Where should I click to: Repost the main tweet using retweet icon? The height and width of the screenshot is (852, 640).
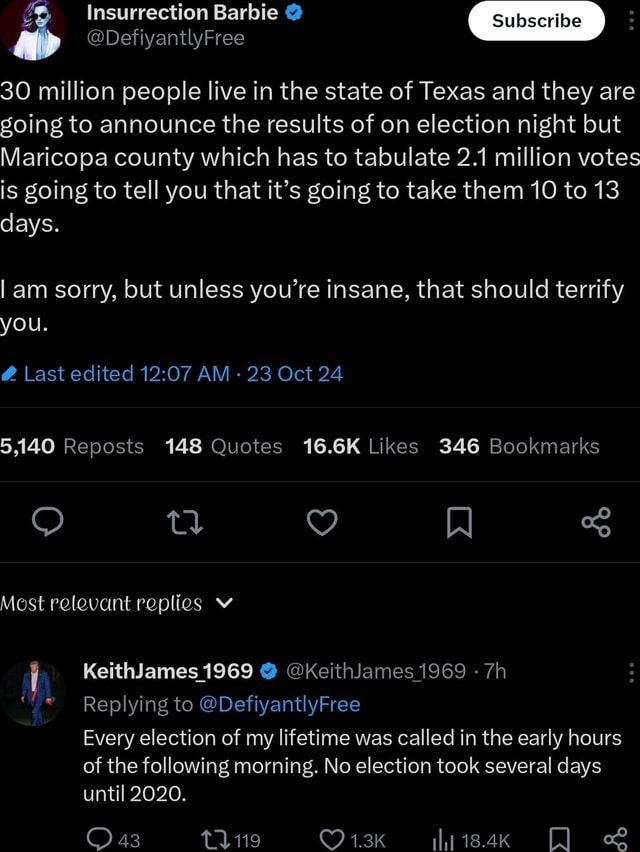187,521
